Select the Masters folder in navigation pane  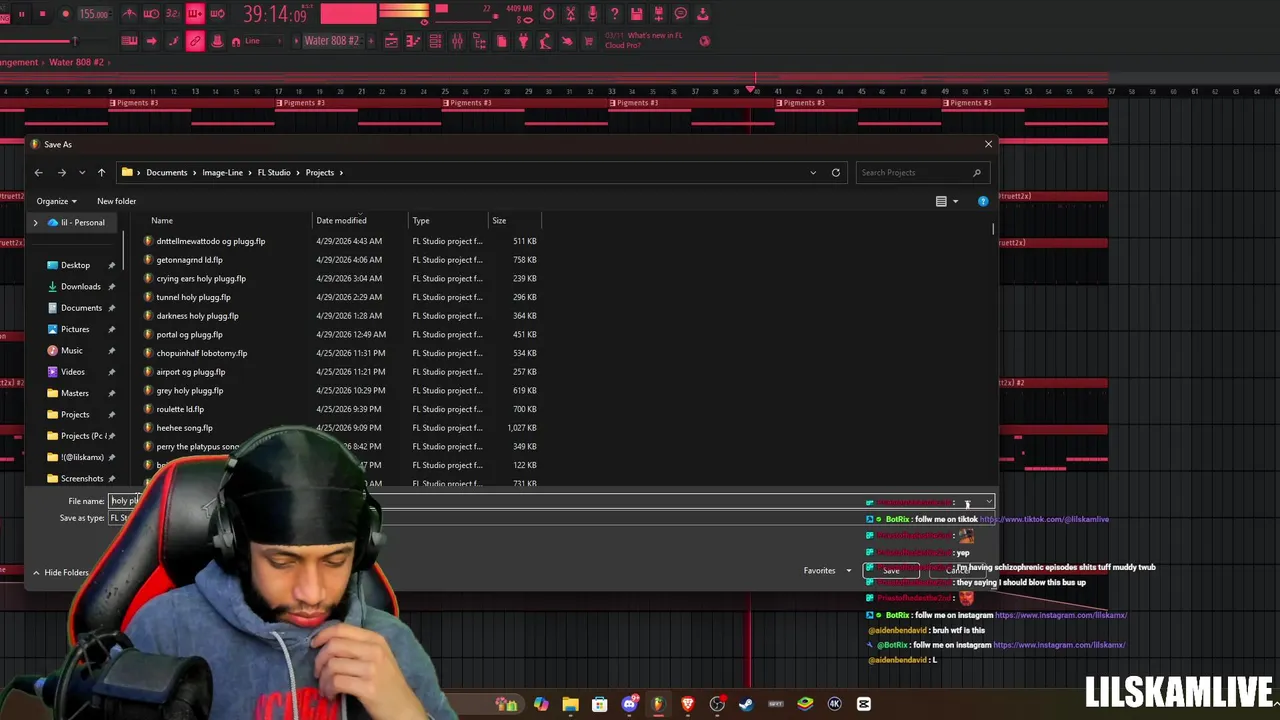coord(74,393)
